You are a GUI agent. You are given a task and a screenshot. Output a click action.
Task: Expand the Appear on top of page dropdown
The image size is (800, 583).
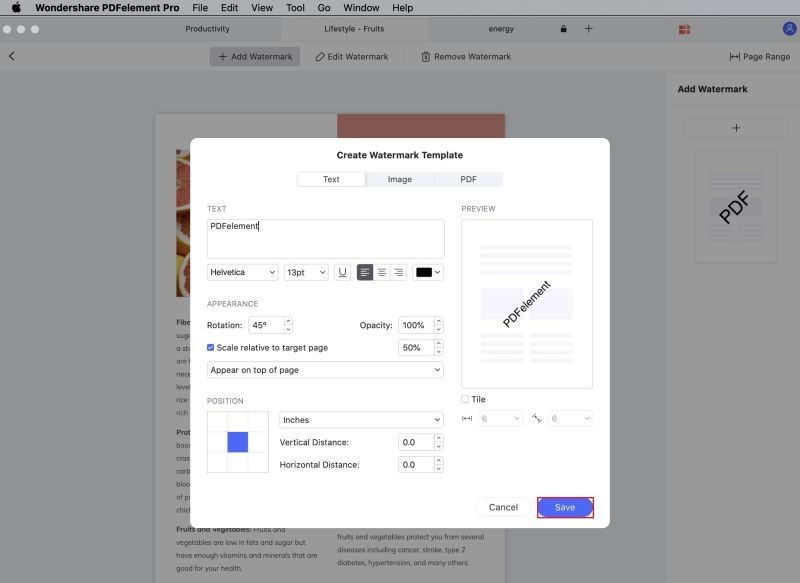[325, 370]
